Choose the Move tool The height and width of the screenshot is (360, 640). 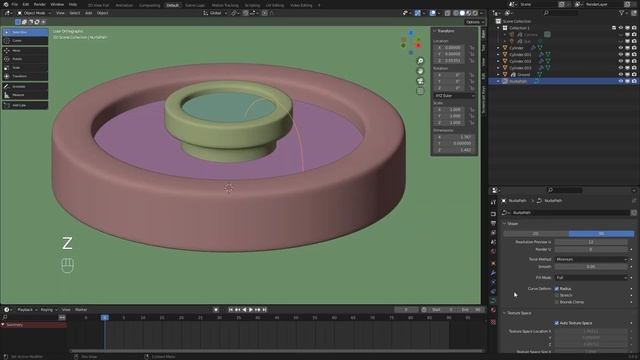coord(25,51)
